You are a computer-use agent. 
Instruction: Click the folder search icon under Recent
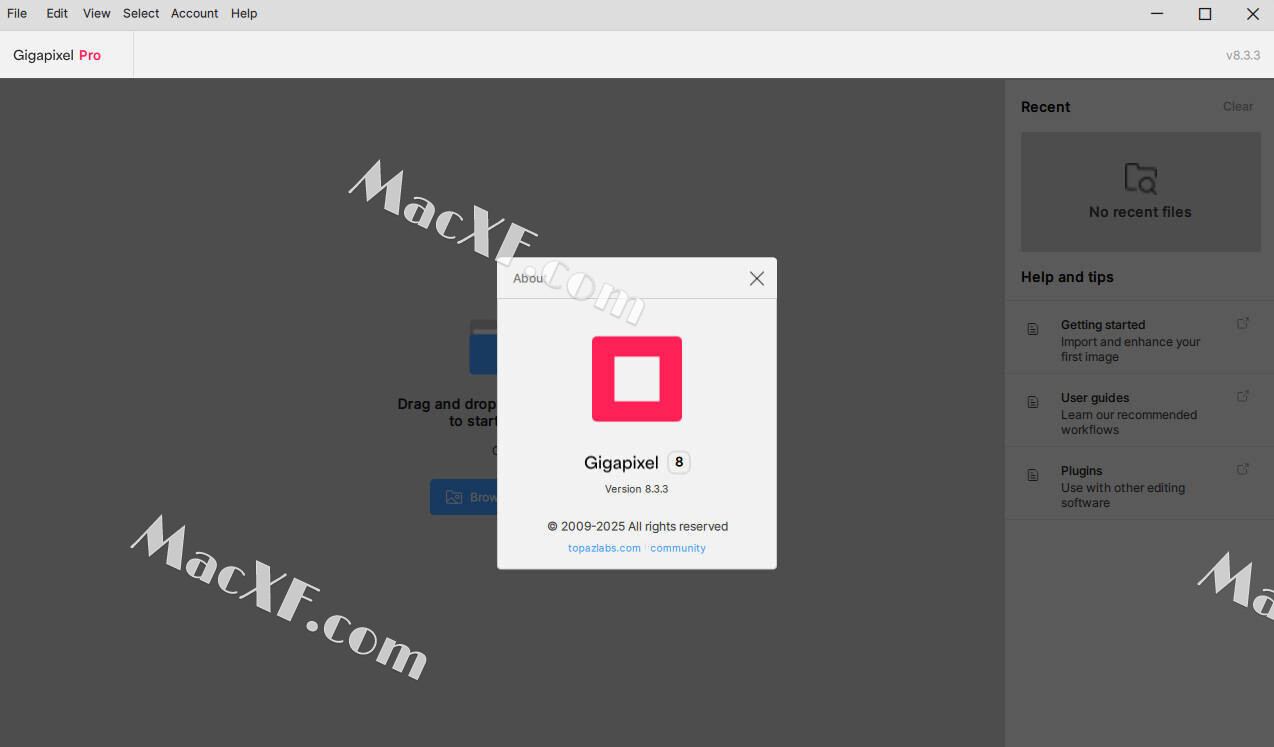[1140, 178]
